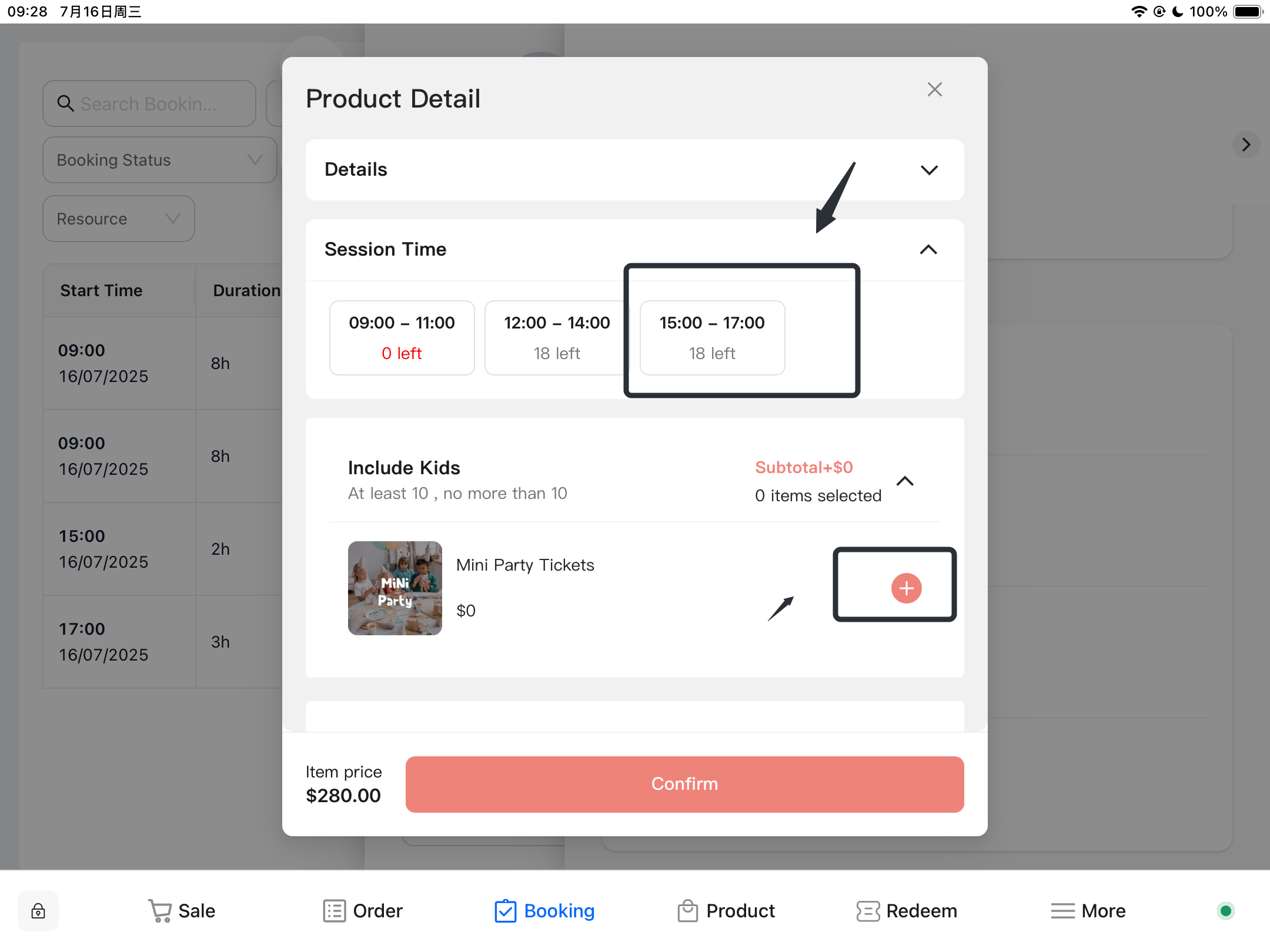Select the 09:00 – 11:00 session slot

click(x=402, y=338)
